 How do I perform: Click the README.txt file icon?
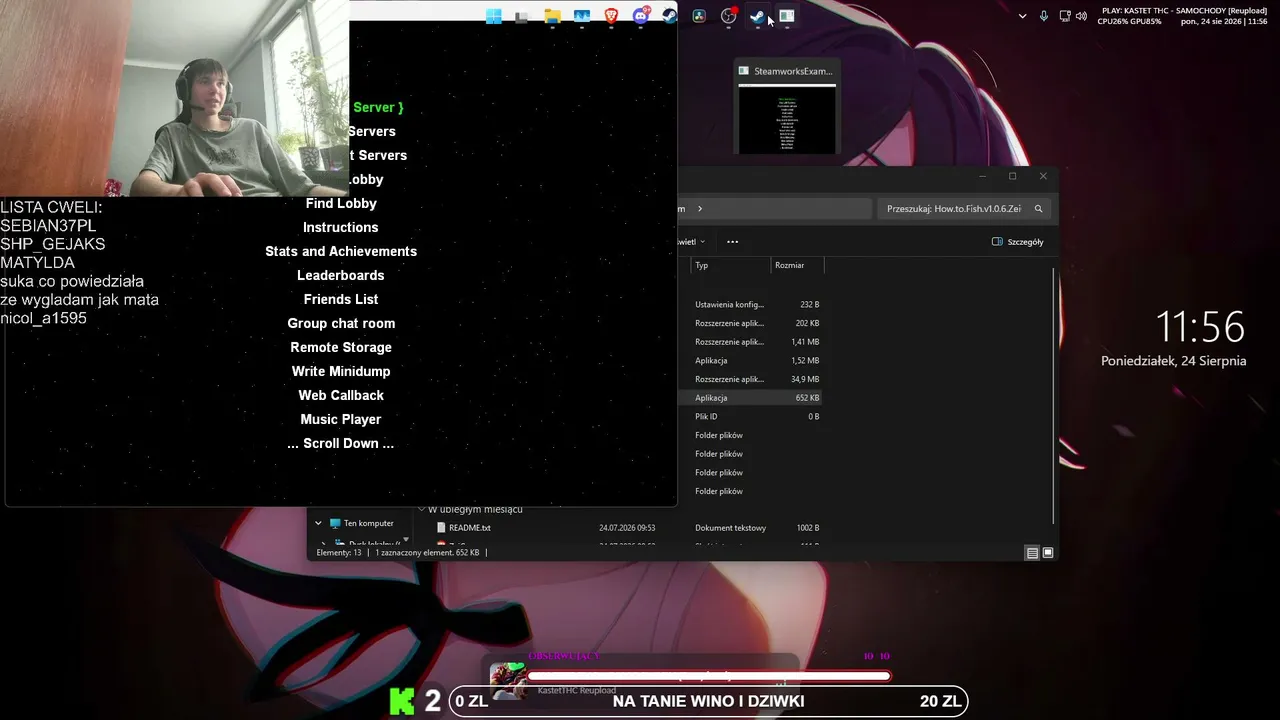click(441, 528)
